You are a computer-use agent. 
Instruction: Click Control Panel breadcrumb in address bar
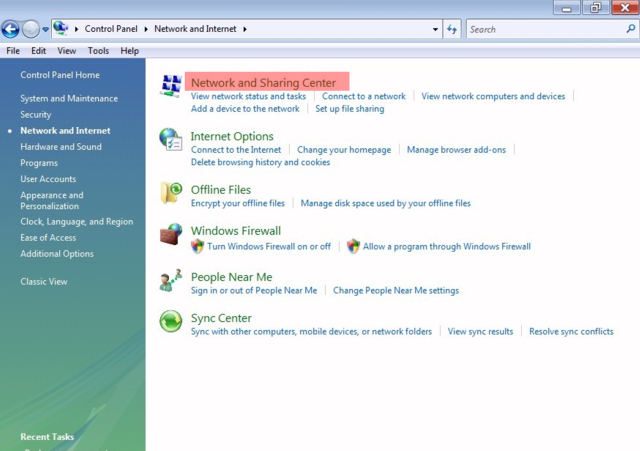pos(111,29)
